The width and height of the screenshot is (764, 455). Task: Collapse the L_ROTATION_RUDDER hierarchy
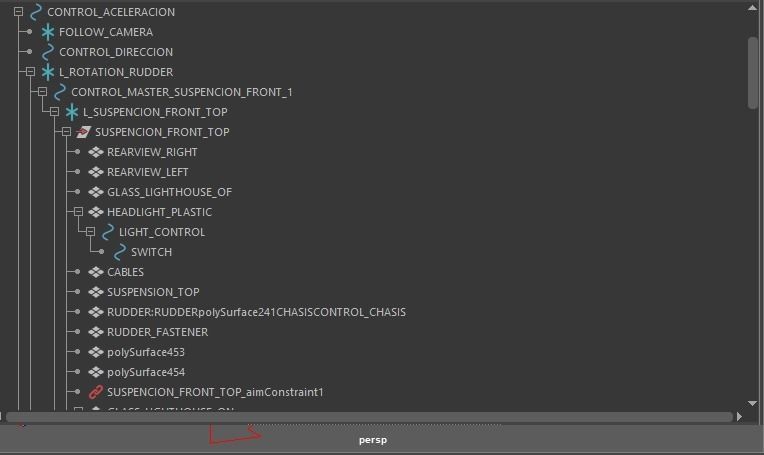point(30,72)
